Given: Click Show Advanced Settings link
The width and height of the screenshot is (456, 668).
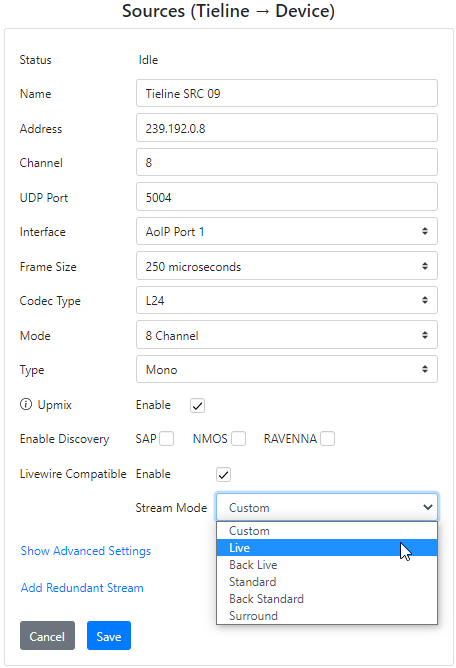Looking at the screenshot, I should pos(86,551).
